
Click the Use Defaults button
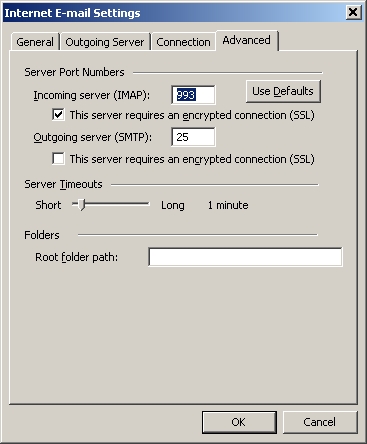pyautogui.click(x=283, y=91)
